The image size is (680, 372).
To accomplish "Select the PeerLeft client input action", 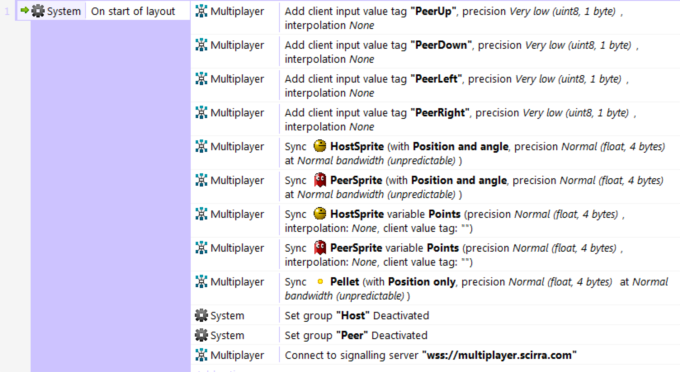I will coord(457,85).
